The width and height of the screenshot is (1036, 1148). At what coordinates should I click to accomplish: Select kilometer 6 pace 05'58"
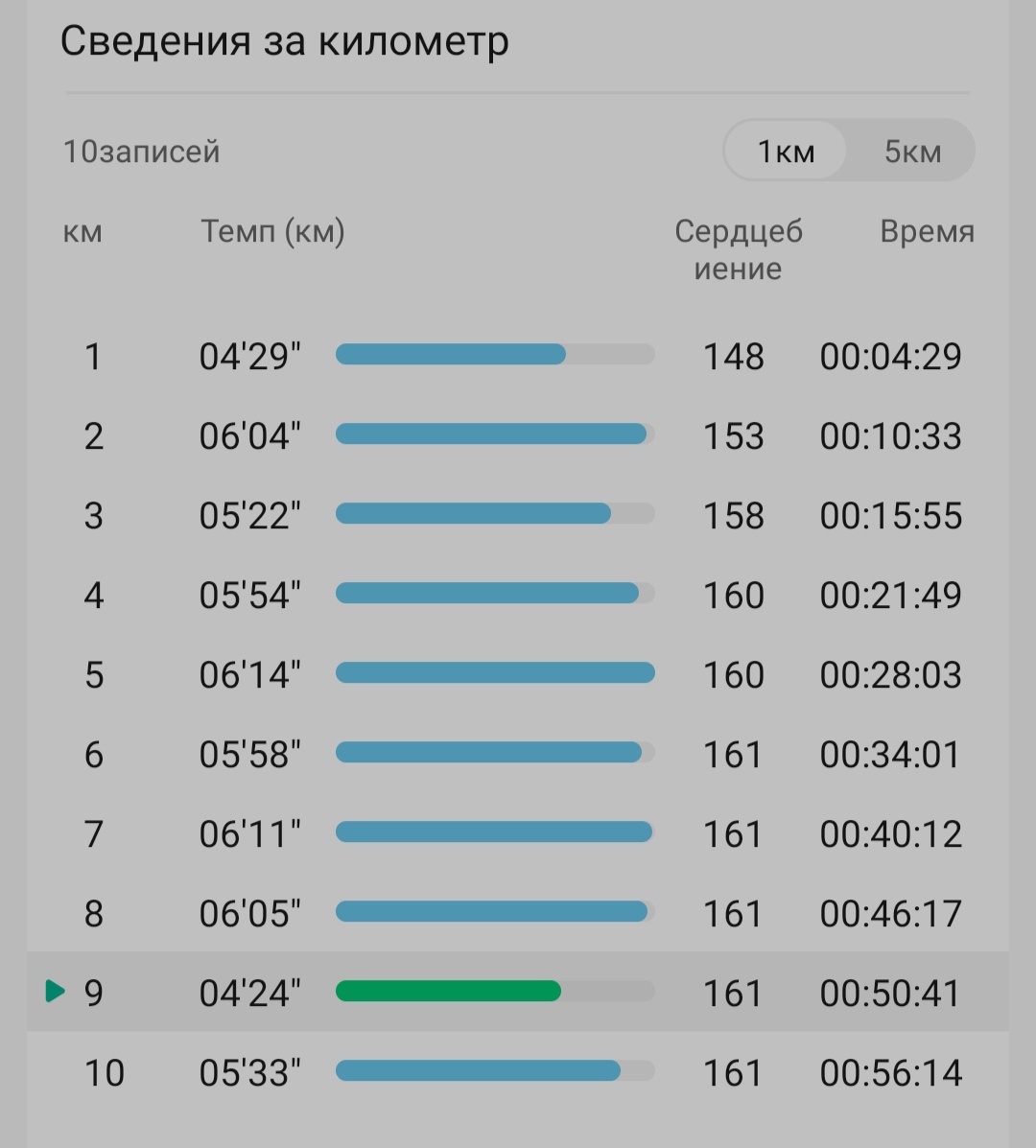249,754
